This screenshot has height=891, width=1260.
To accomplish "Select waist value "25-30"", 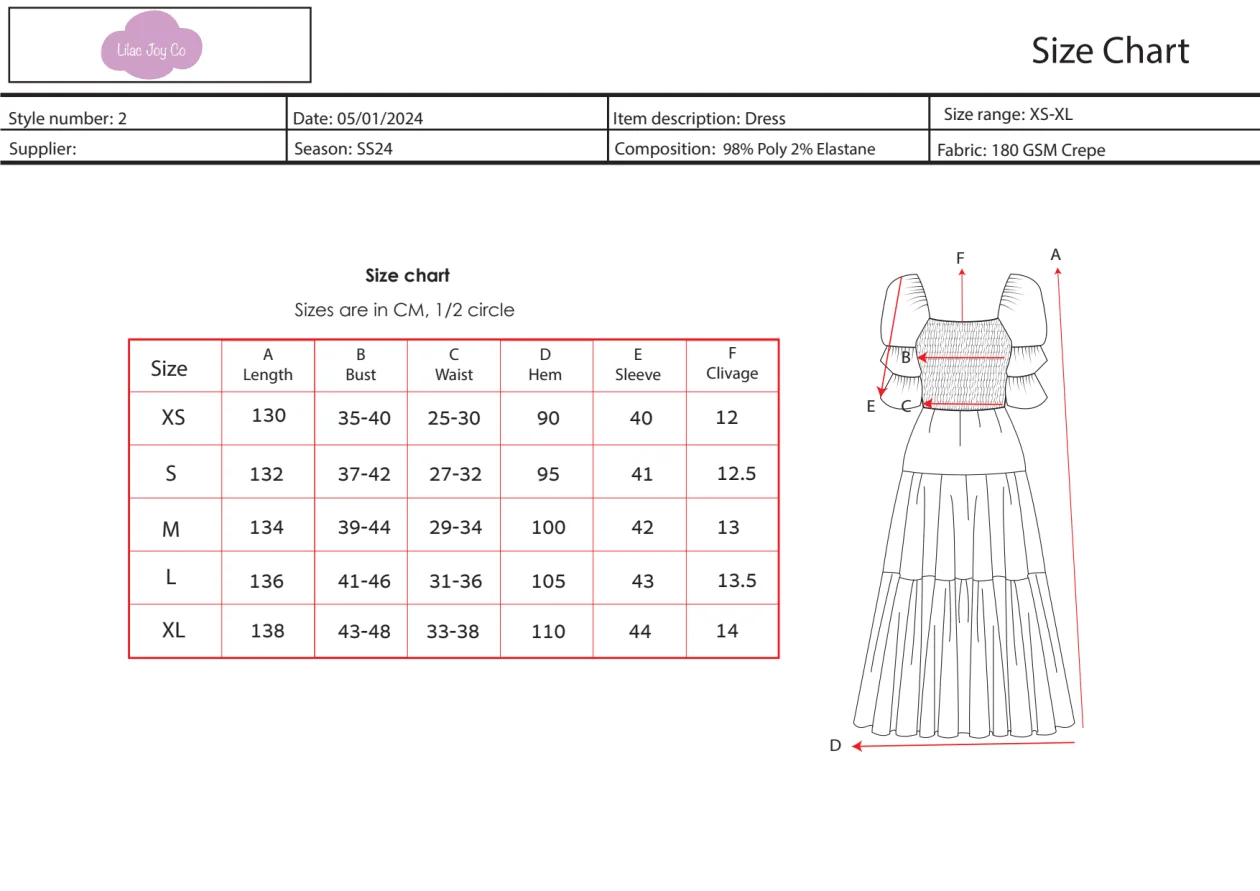I will pyautogui.click(x=454, y=418).
